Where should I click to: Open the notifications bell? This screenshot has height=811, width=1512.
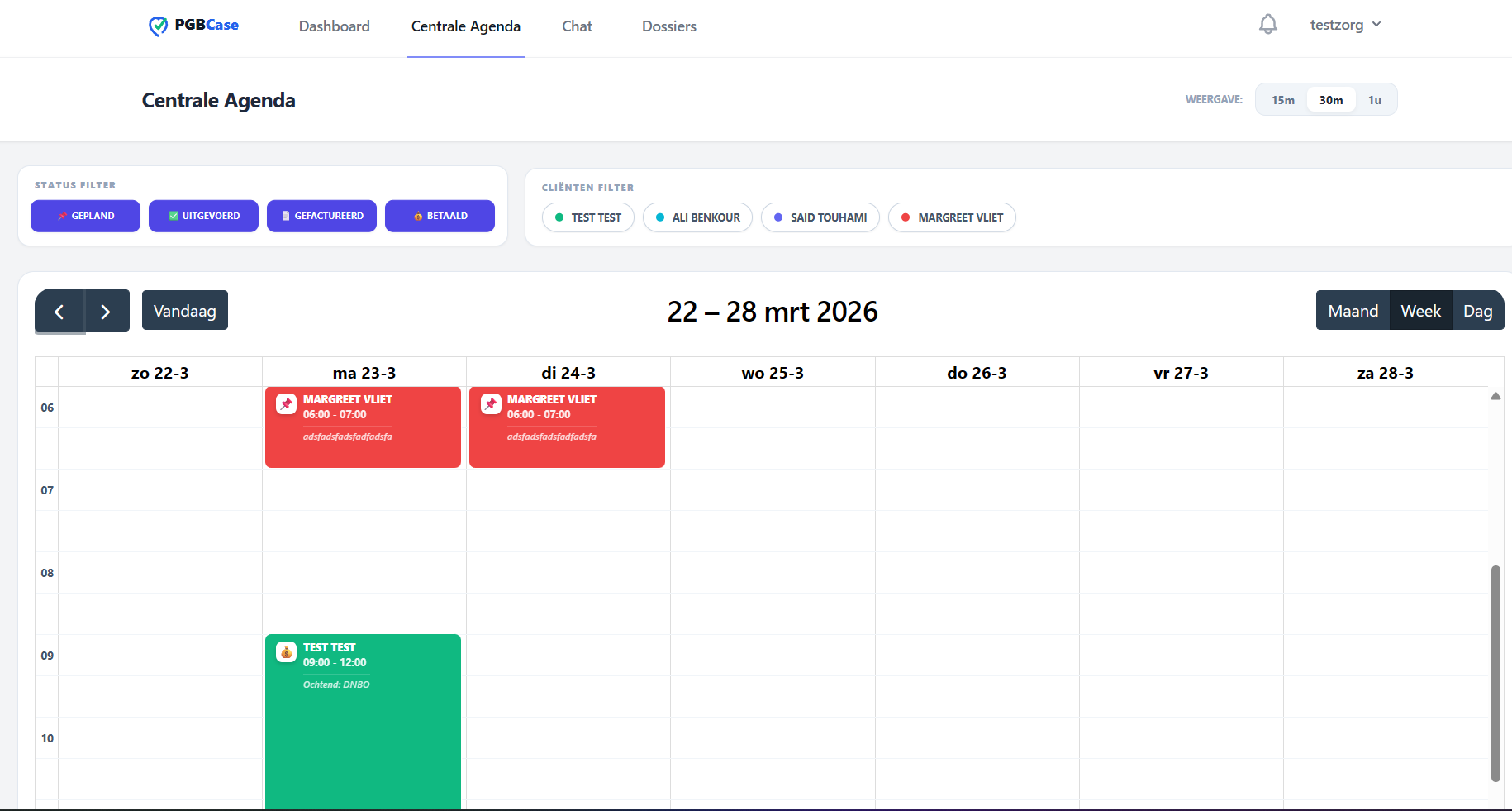click(1267, 25)
